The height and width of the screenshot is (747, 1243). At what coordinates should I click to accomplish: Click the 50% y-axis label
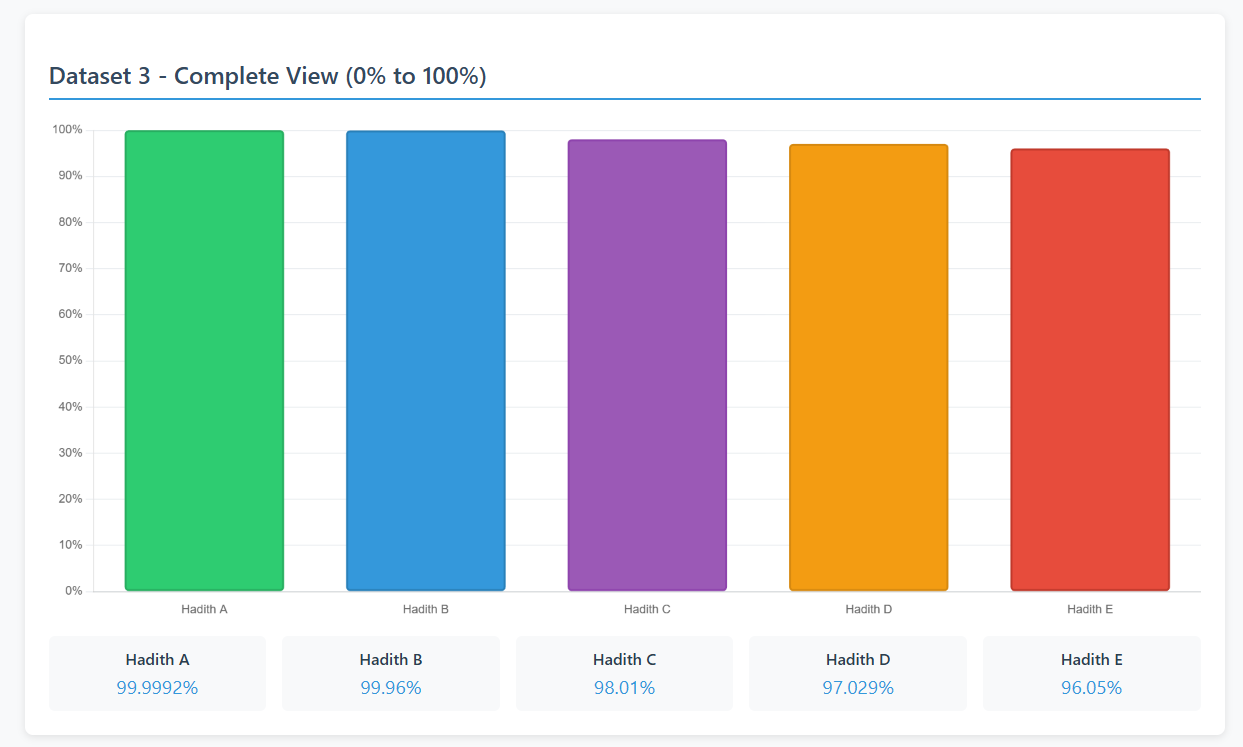pos(70,360)
